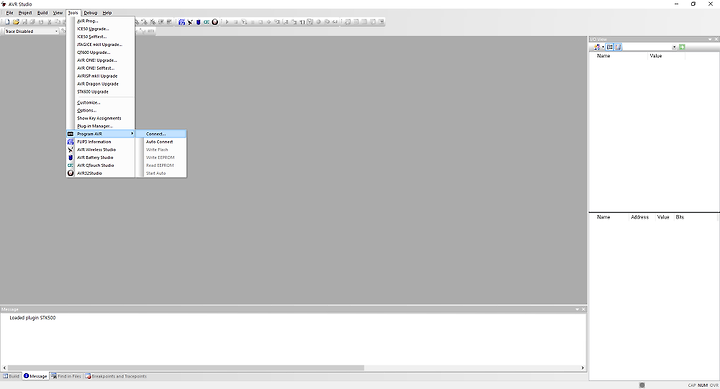Click the Program AVR chip icon in menu
Image resolution: width=720 pixels, height=389 pixels.
(70, 134)
